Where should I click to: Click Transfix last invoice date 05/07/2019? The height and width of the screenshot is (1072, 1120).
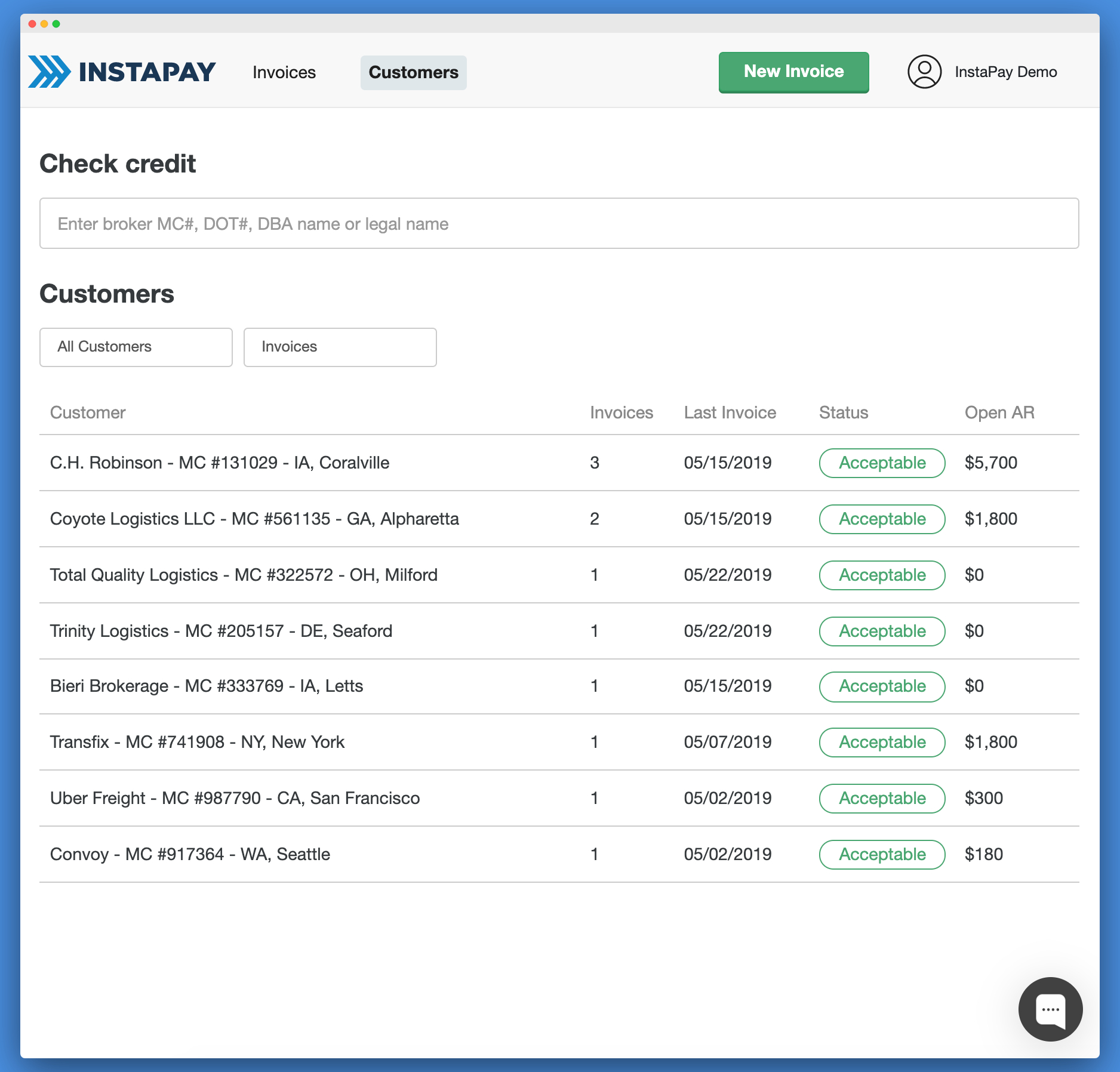point(728,742)
